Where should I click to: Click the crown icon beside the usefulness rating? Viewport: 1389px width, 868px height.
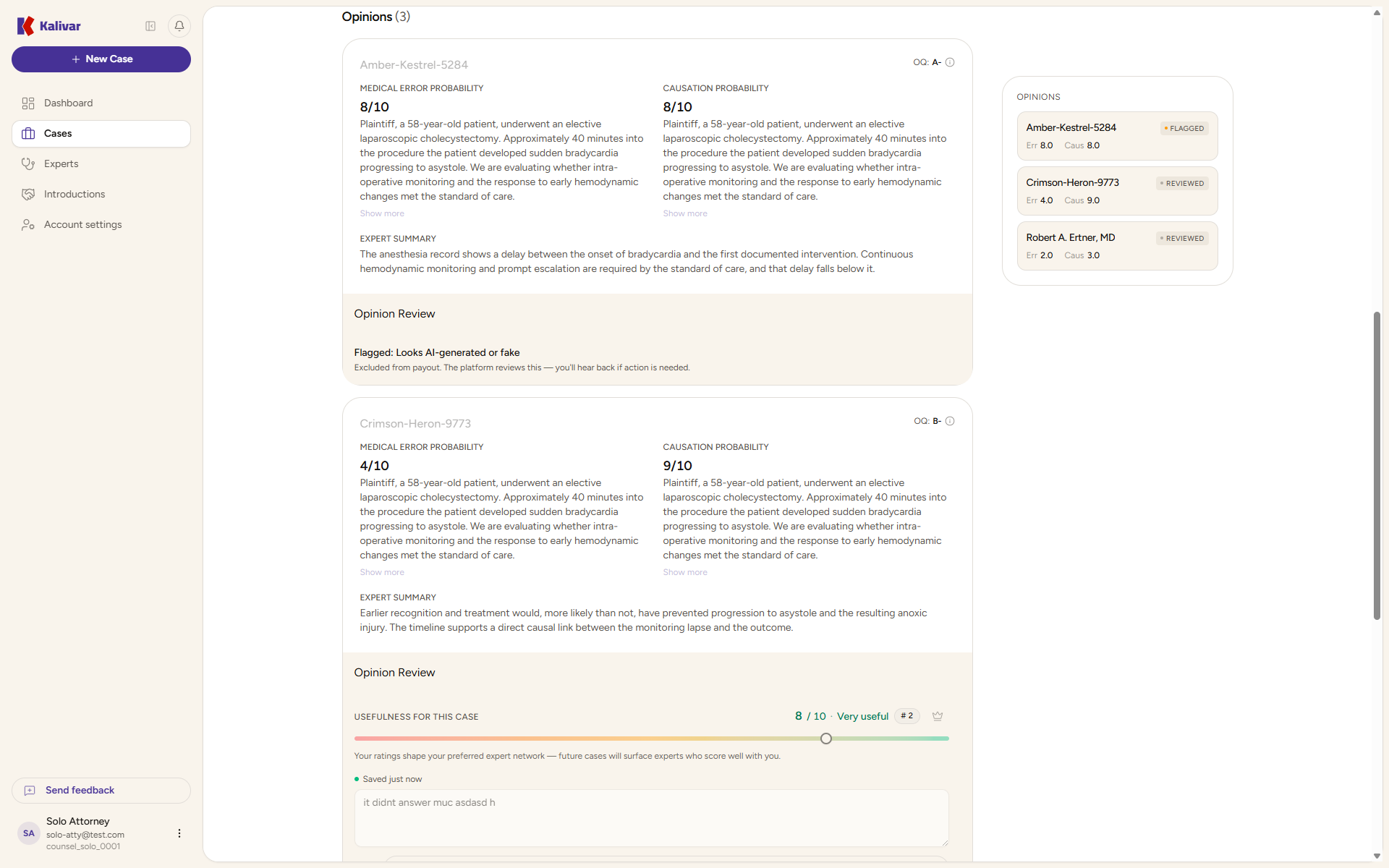[x=938, y=716]
